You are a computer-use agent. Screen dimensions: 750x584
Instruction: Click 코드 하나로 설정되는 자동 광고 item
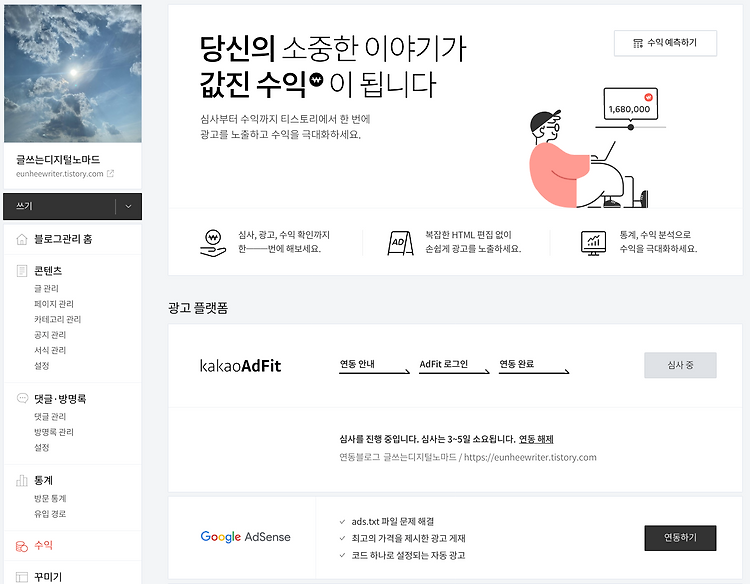point(408,555)
